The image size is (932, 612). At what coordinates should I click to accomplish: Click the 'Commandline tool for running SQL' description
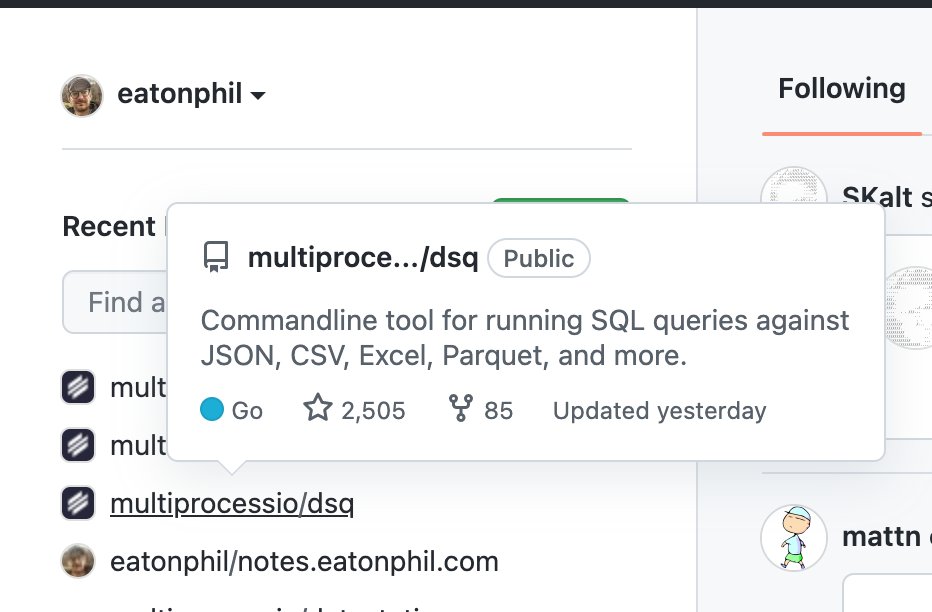(x=525, y=337)
